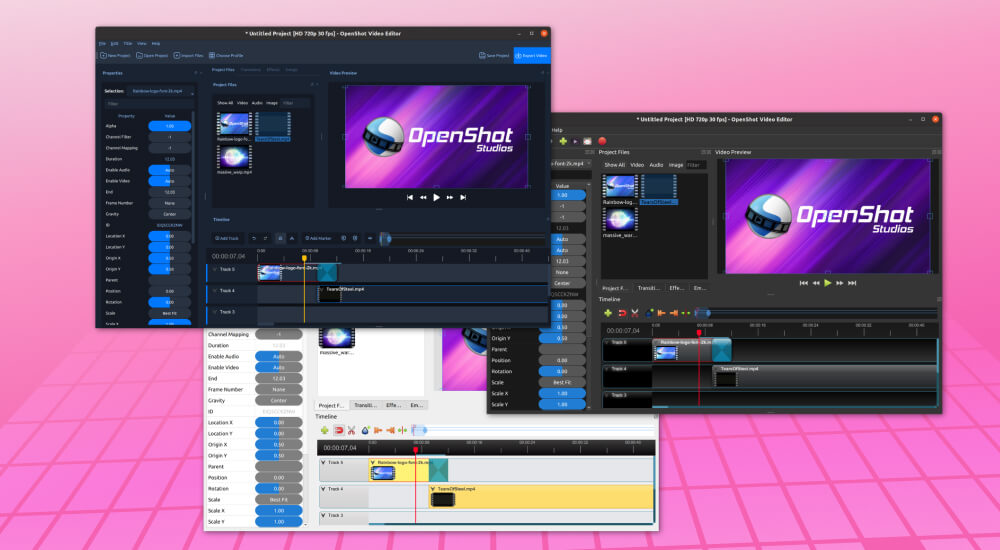Jump to the start in the blue-themed preview
1000x550 pixels.
tap(409, 197)
